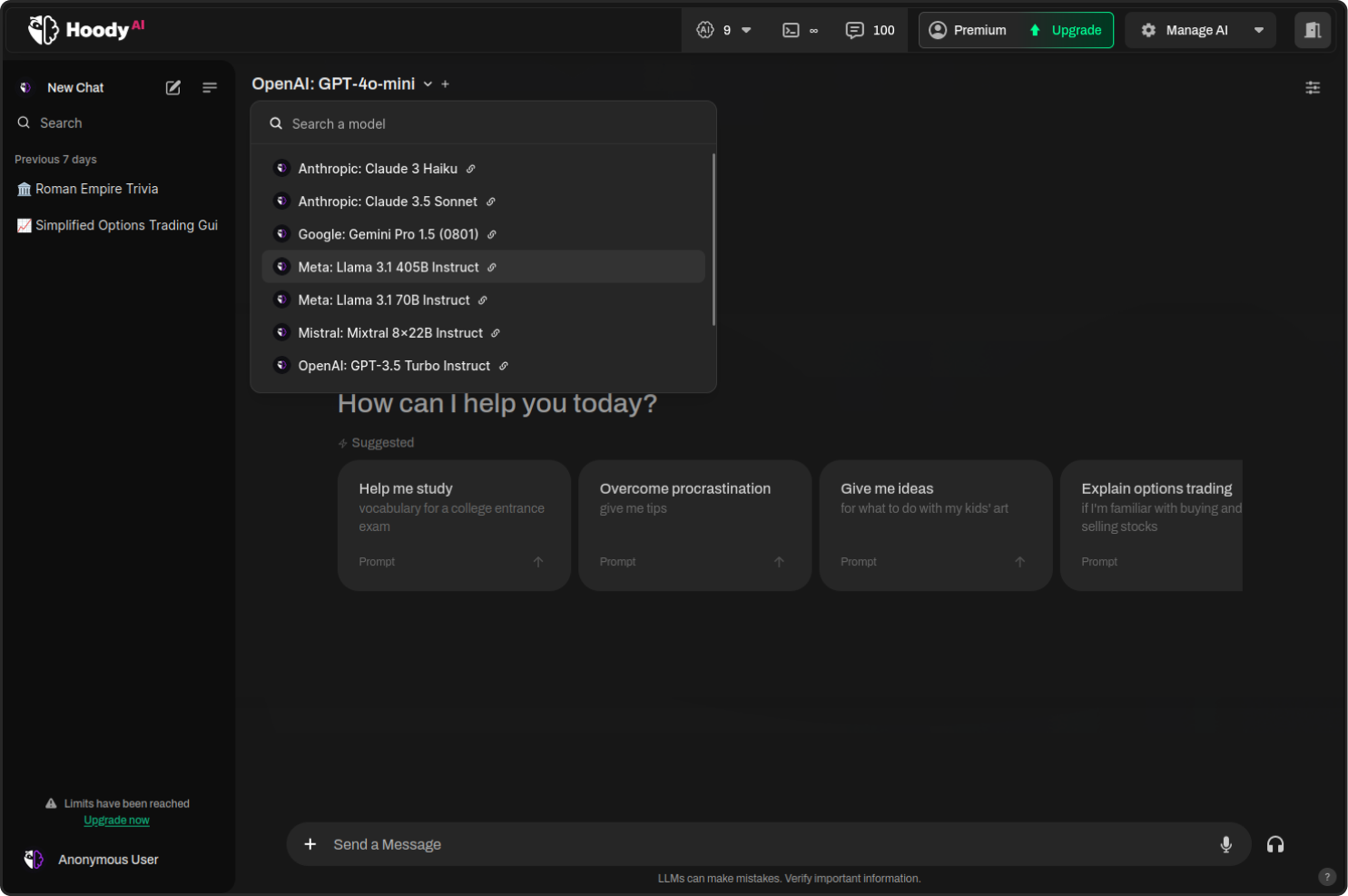Open AI model count indicator showing 9
The width and height of the screenshot is (1348, 896).
[713, 30]
